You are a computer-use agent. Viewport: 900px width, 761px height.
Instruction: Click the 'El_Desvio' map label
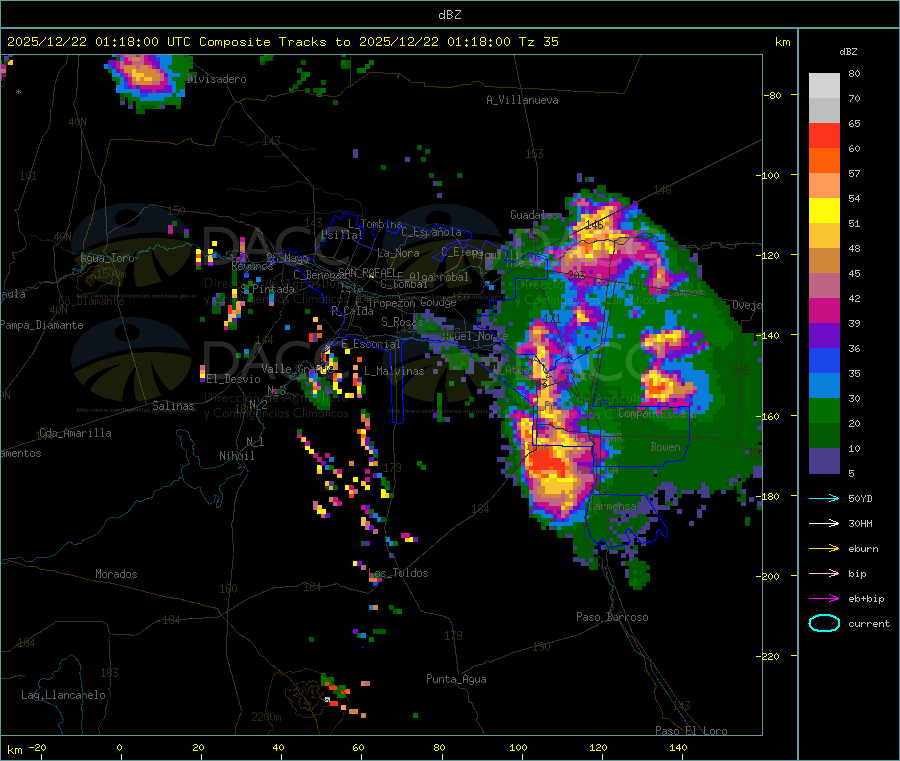233,379
